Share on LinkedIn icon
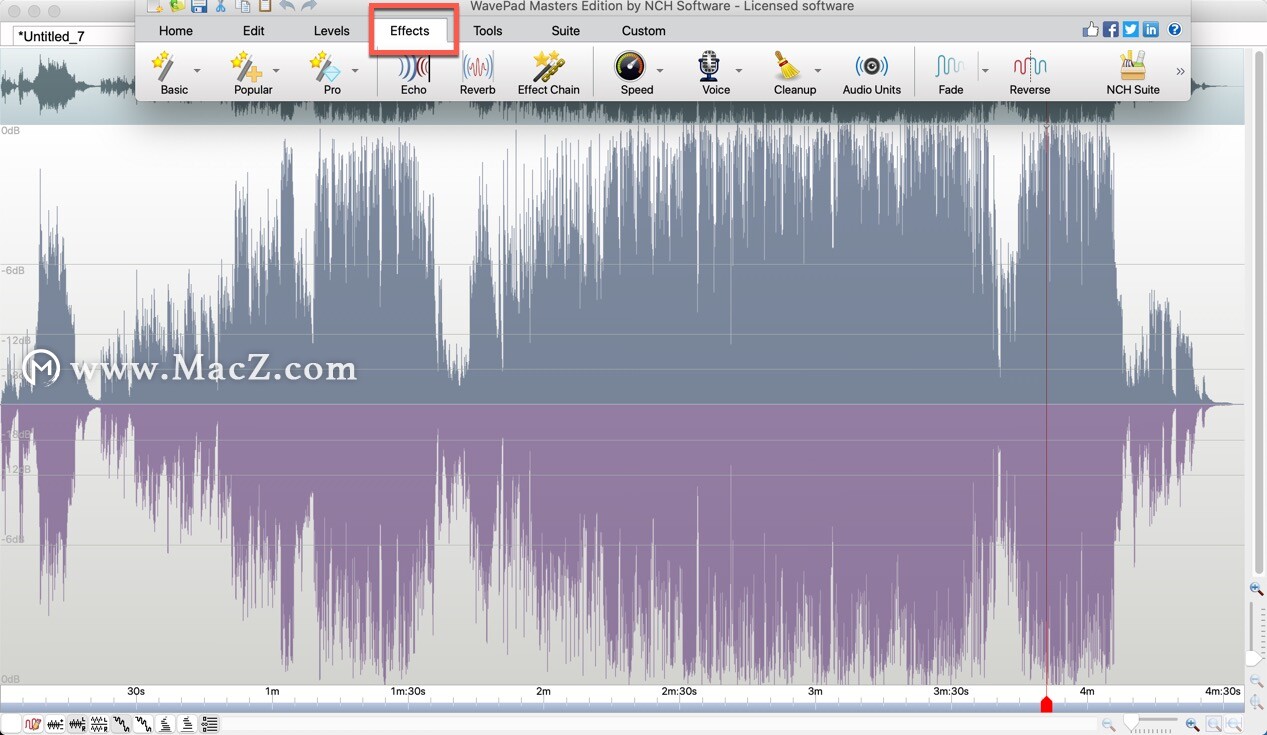Screen dimensions: 1267x735 point(1151,30)
